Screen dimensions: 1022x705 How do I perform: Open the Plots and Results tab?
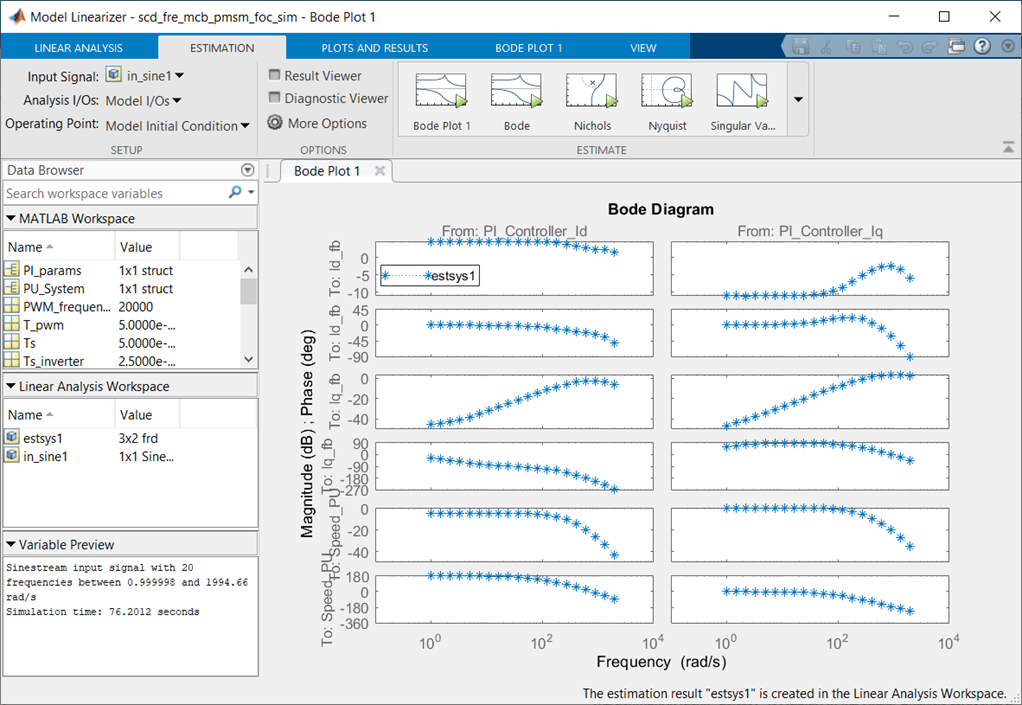(375, 48)
